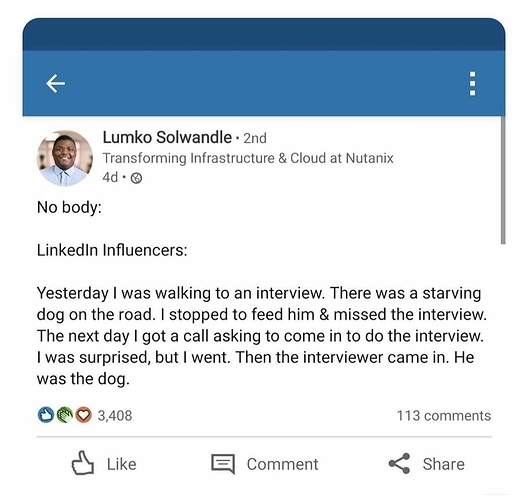Toggle the Like button label
The width and height of the screenshot is (528, 500).
[x=122, y=464]
